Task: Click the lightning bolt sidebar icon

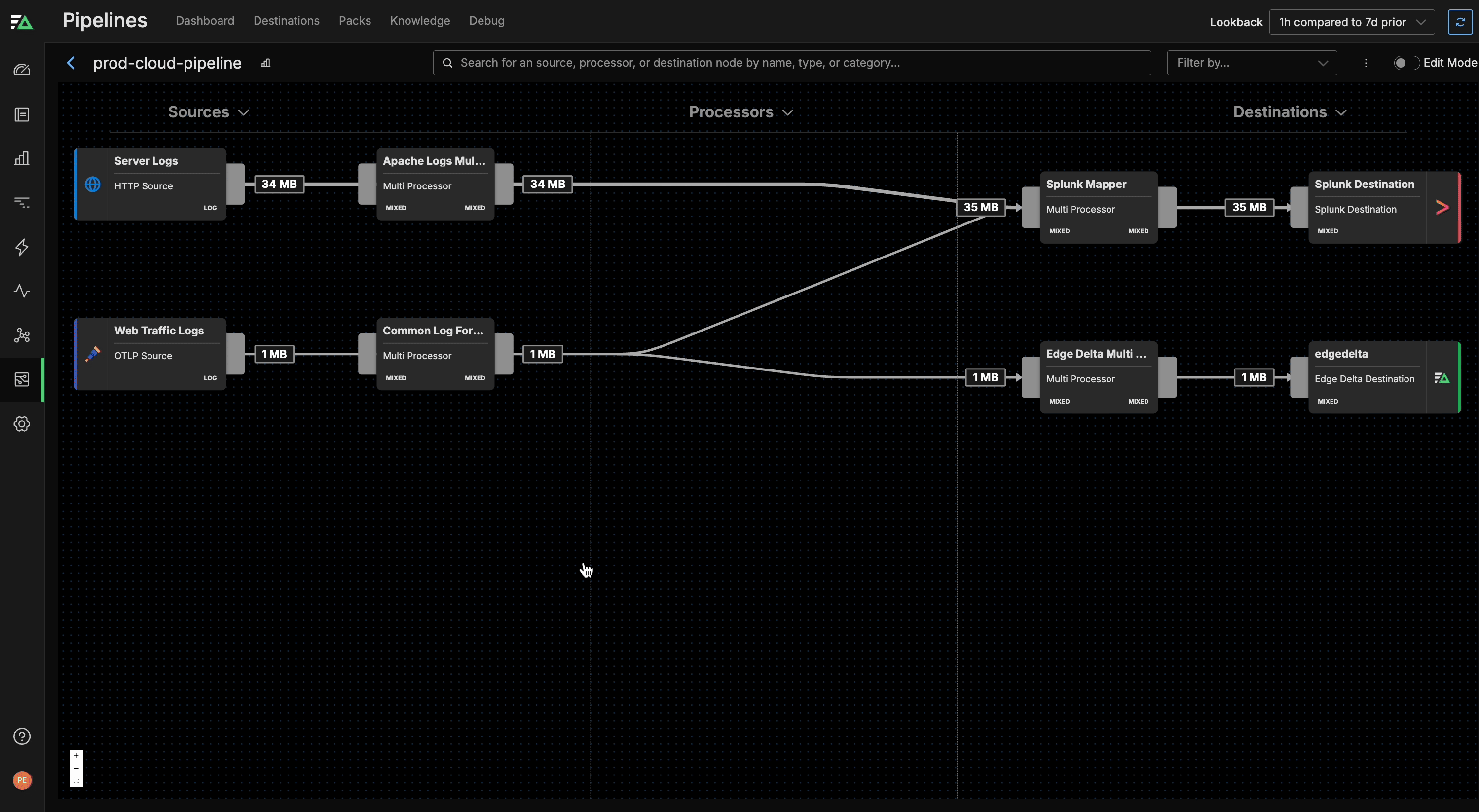Action: [x=22, y=247]
